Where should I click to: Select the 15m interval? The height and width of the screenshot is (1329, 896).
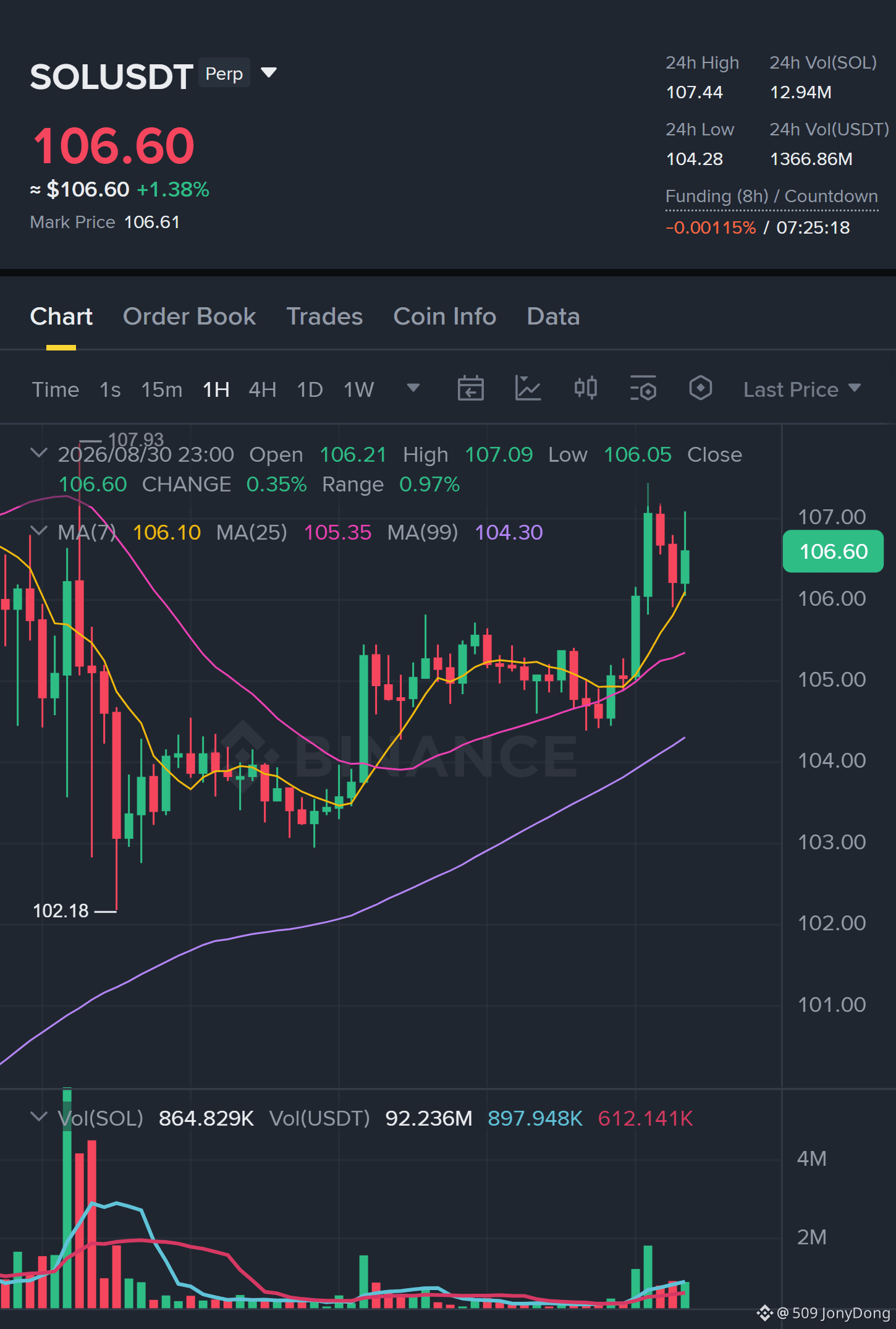pos(162,389)
